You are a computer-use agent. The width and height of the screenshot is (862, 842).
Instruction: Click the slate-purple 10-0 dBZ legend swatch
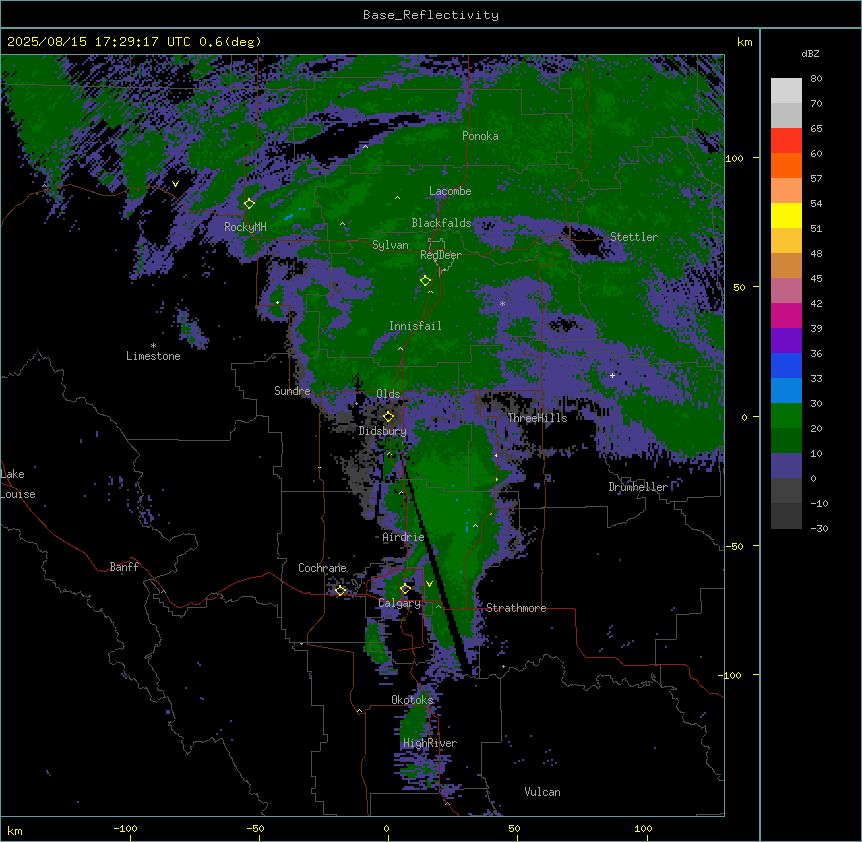(x=786, y=466)
